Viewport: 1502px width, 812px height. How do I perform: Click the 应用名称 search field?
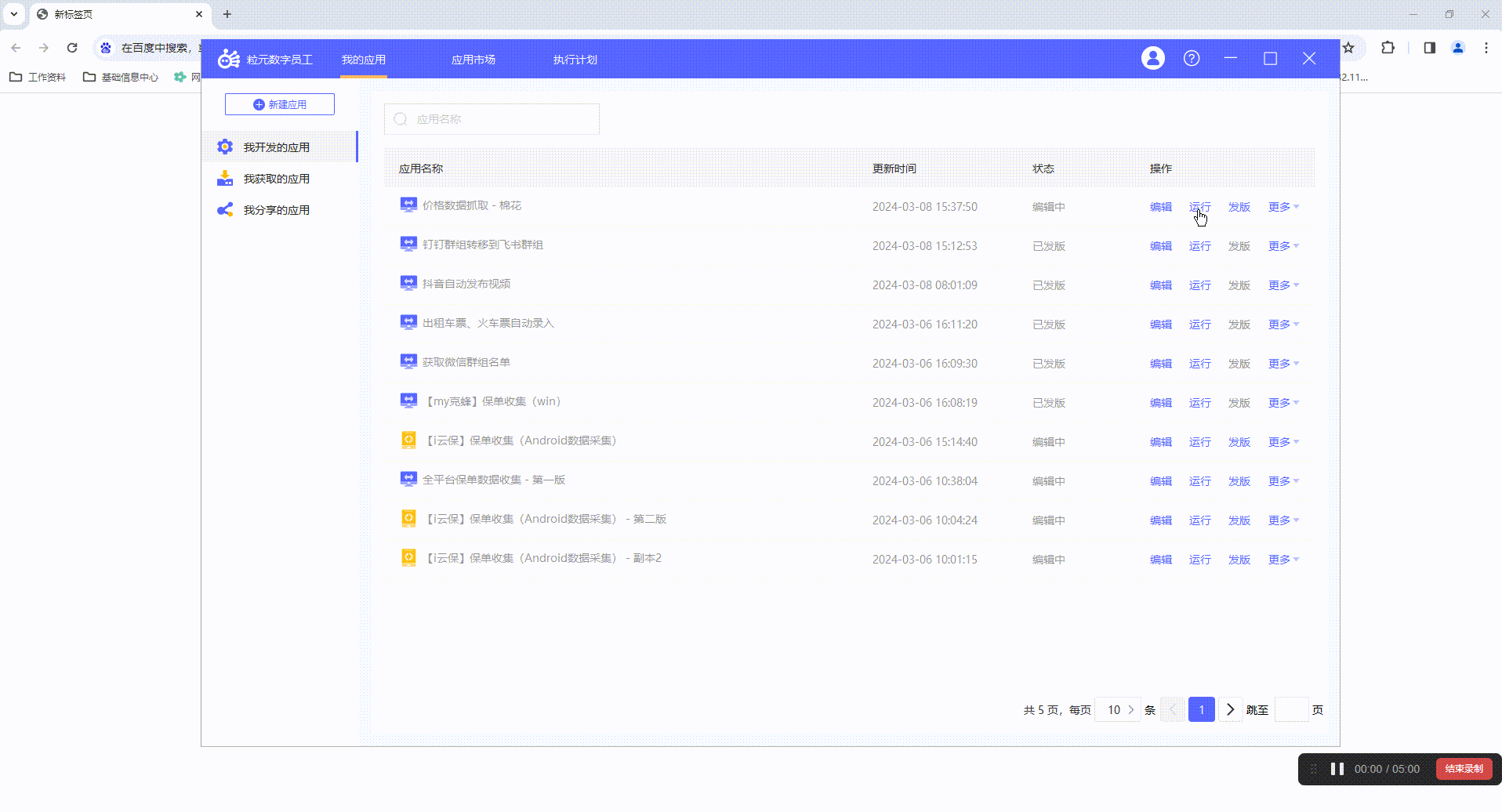pos(492,119)
